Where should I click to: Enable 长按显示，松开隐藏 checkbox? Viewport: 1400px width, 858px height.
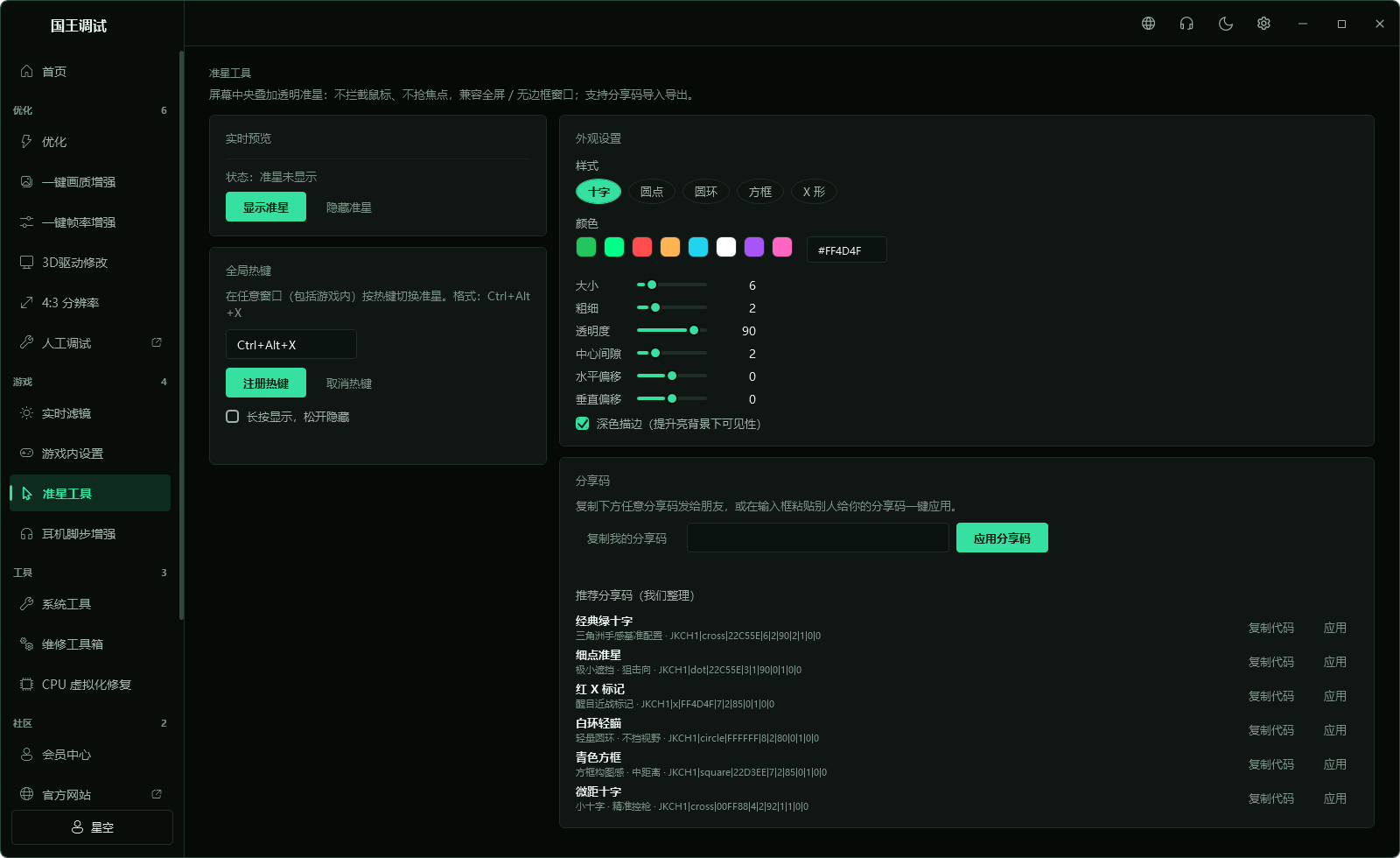pyautogui.click(x=233, y=417)
